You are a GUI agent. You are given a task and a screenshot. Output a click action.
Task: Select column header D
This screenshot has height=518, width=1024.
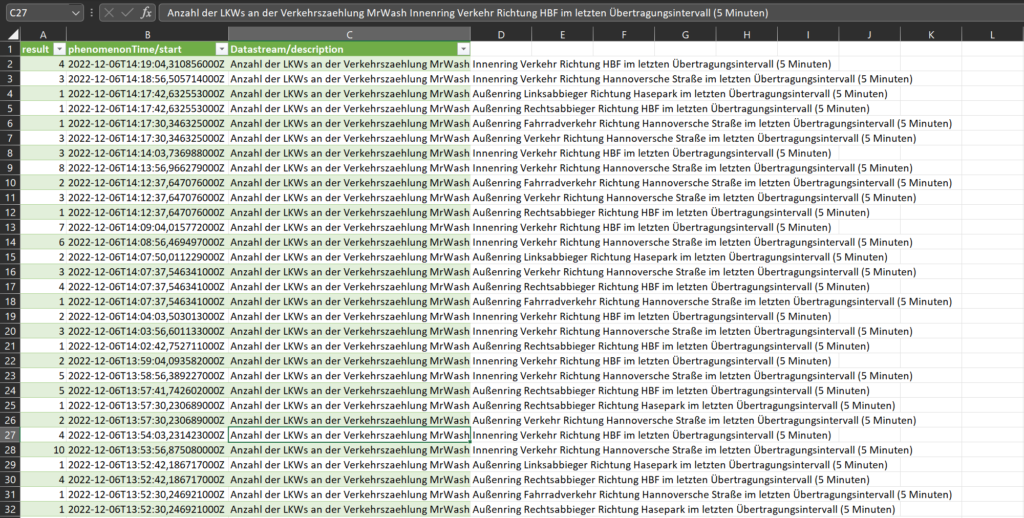point(501,35)
